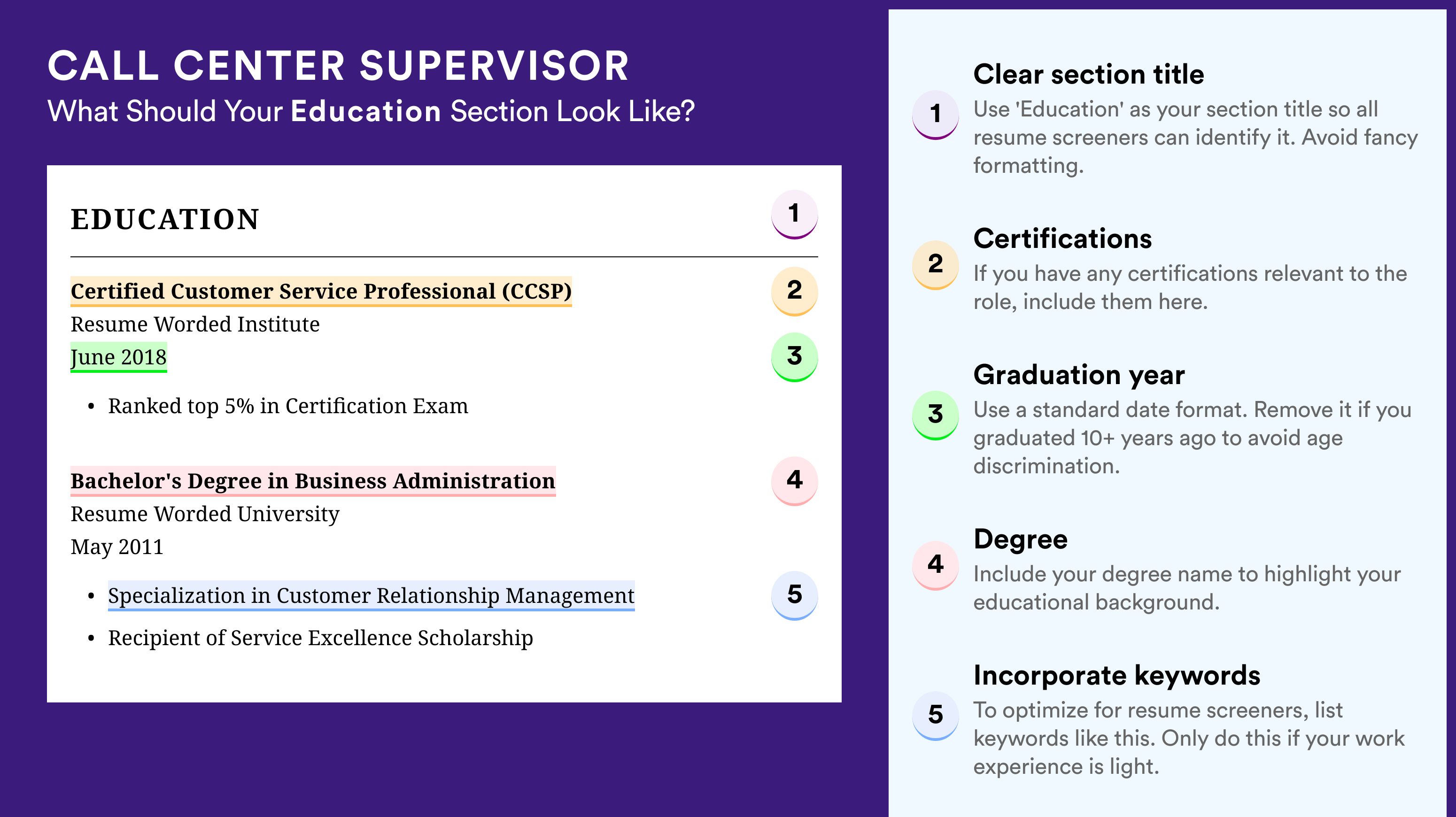The image size is (1456, 817).
Task: Click the Clear section title heading
Action: [x=1089, y=74]
